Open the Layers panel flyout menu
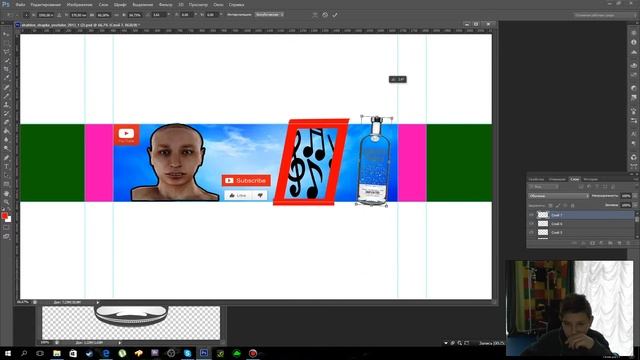The width and height of the screenshot is (640, 360). click(x=635, y=179)
